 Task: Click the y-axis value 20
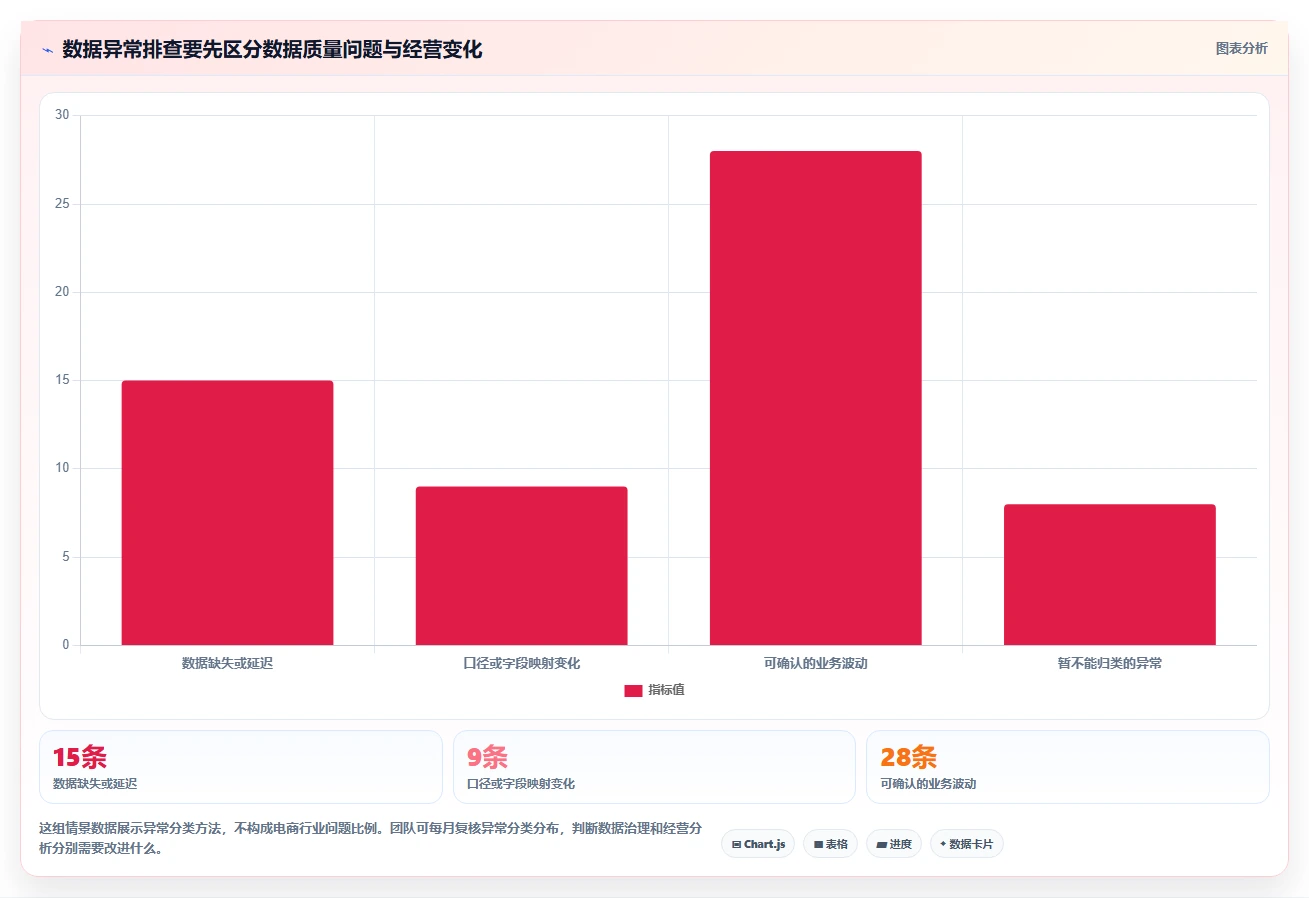[x=62, y=292]
